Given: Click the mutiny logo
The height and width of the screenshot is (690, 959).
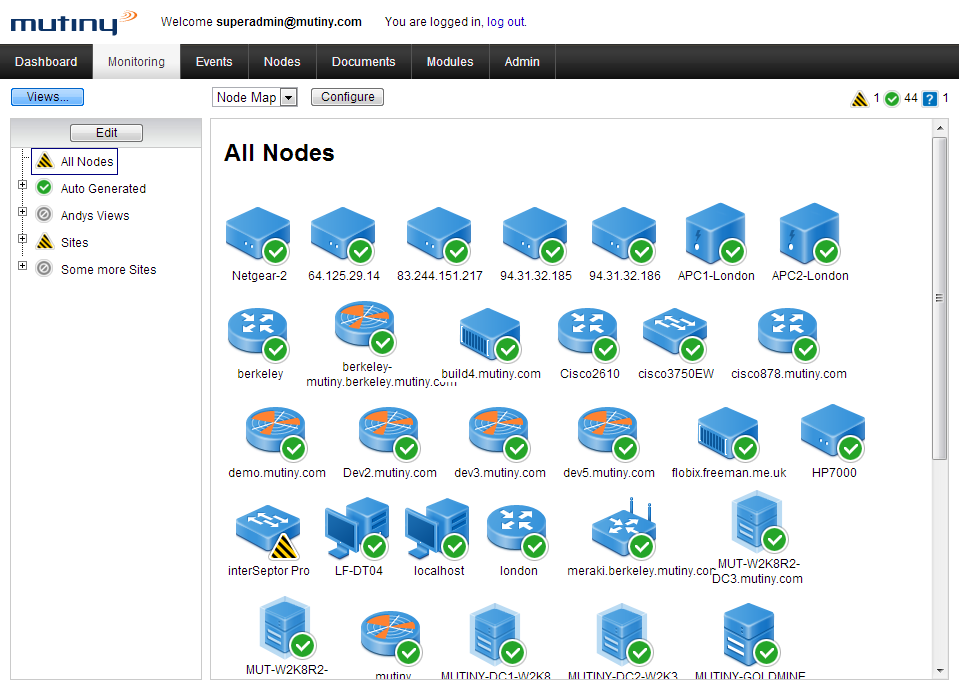Looking at the screenshot, I should pyautogui.click(x=73, y=23).
